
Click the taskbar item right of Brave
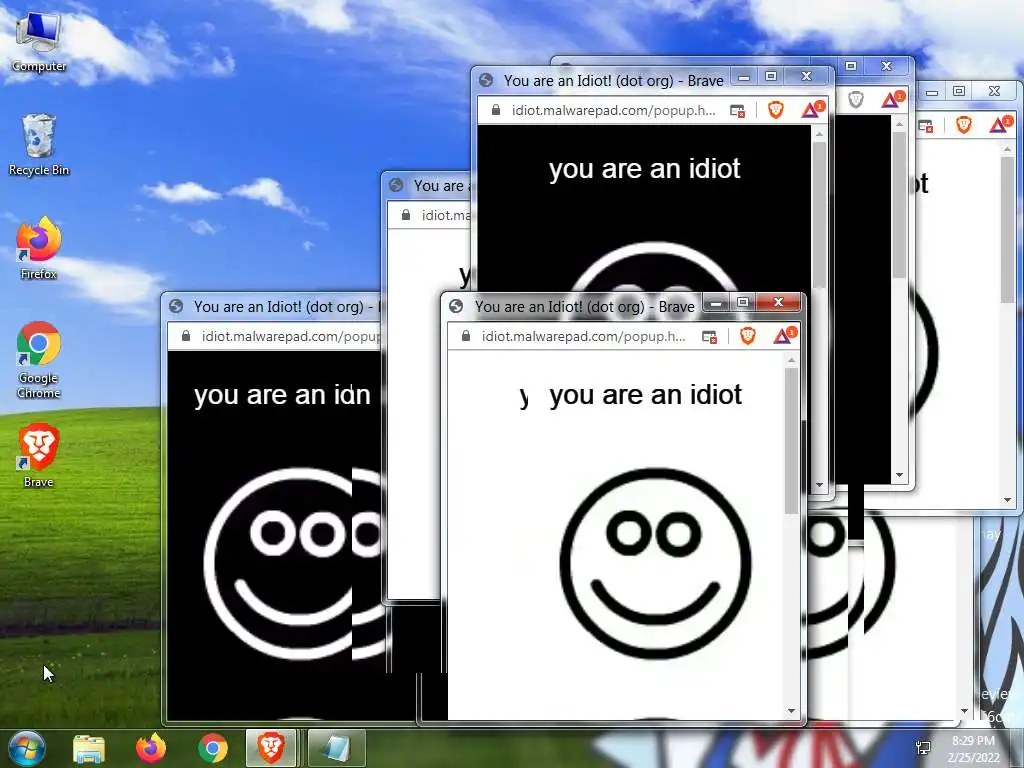[x=336, y=748]
